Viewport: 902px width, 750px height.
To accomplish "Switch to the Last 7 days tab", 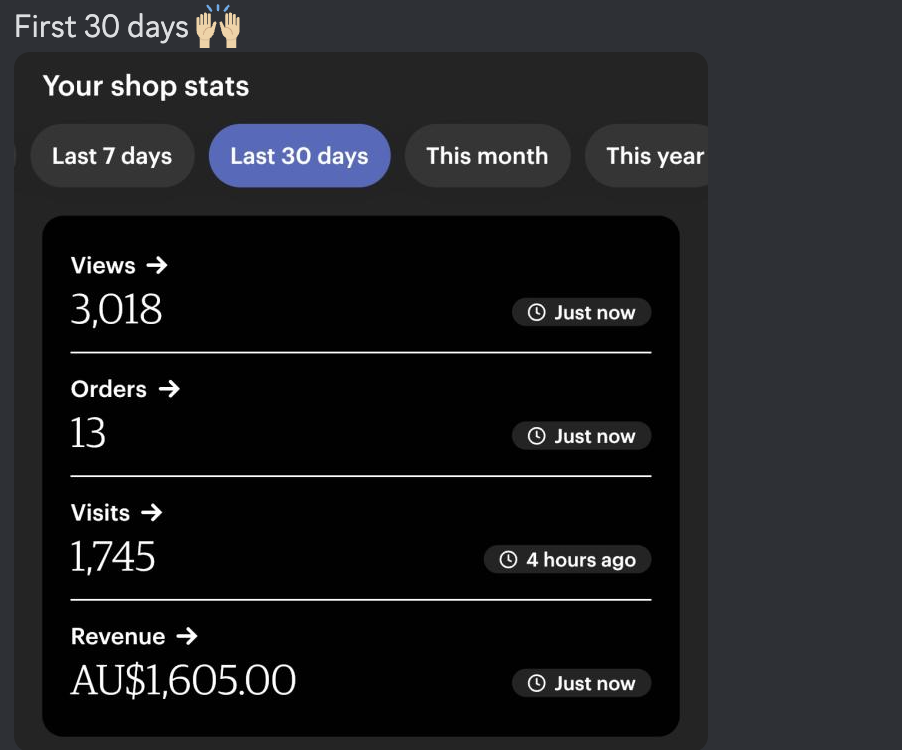I will click(112, 156).
